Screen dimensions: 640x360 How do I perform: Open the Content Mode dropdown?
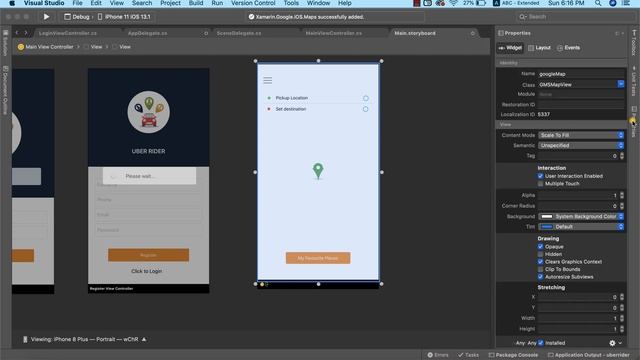coord(581,135)
